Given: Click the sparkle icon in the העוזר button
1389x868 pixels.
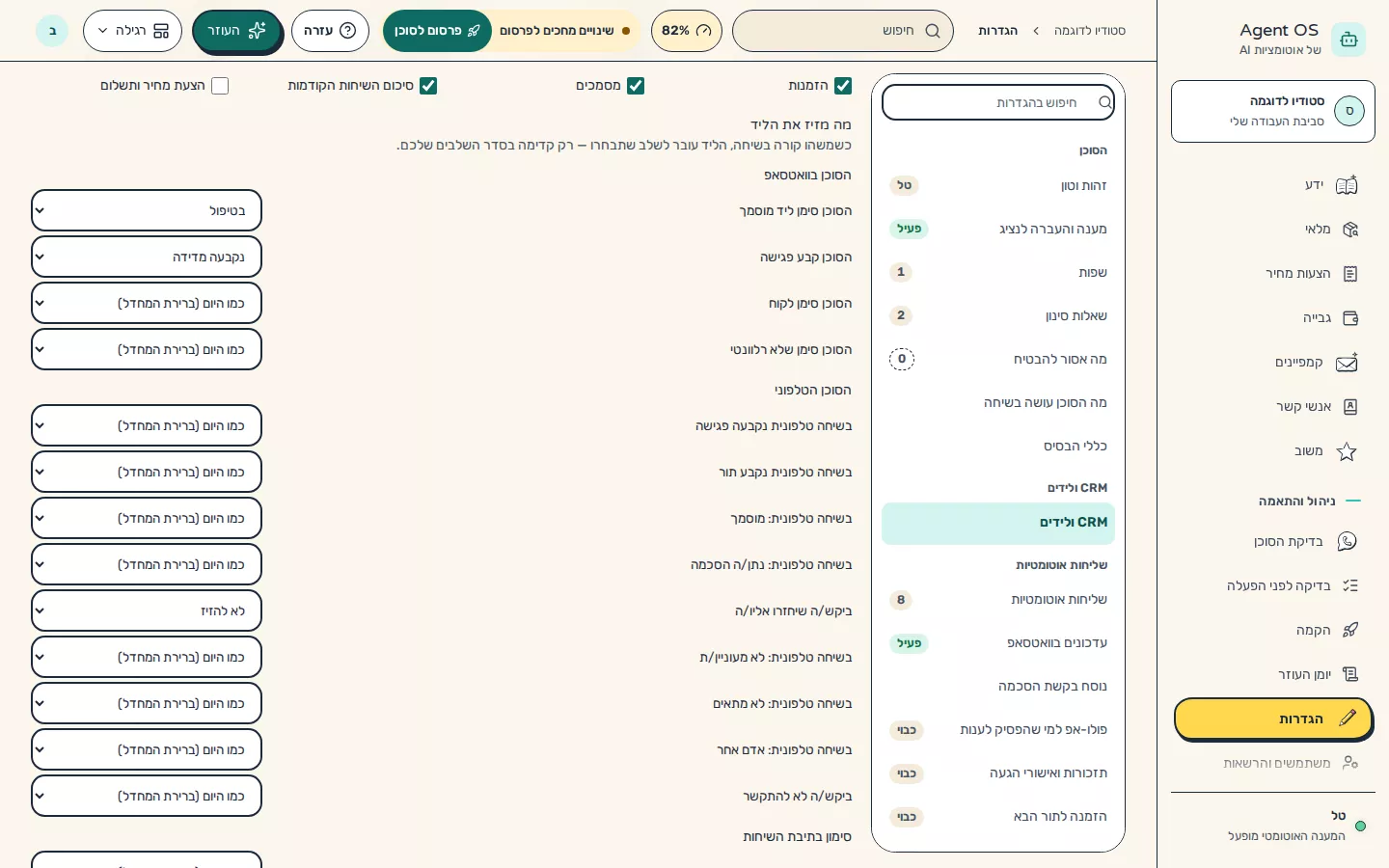Looking at the screenshot, I should 258,31.
